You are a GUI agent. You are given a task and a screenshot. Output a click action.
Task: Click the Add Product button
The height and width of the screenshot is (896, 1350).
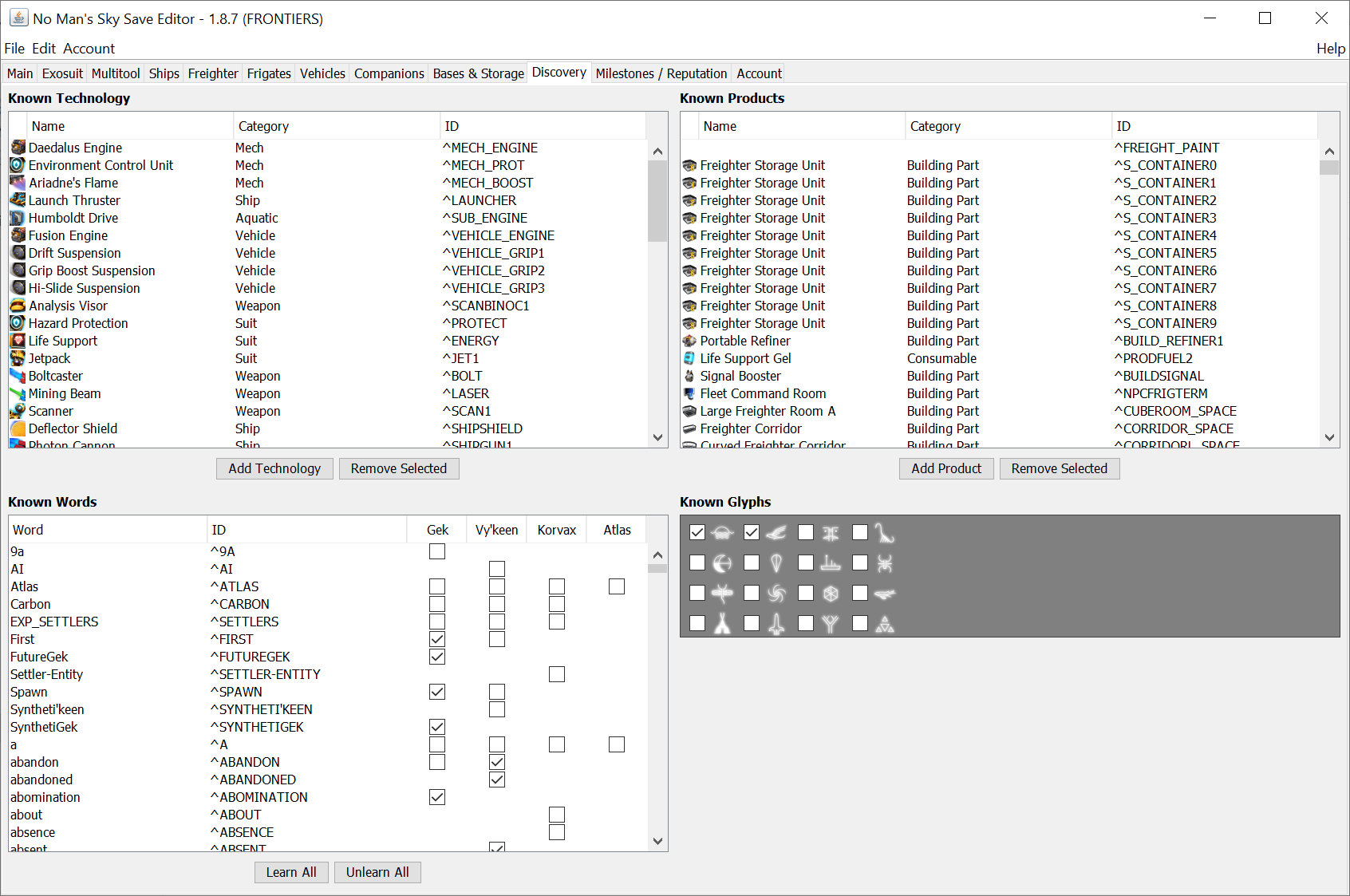[946, 468]
